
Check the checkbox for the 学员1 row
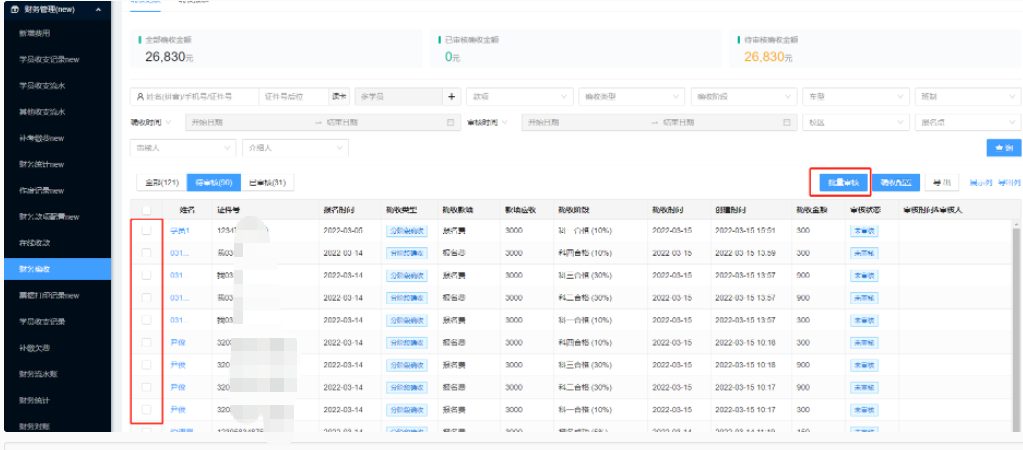pyautogui.click(x=147, y=230)
